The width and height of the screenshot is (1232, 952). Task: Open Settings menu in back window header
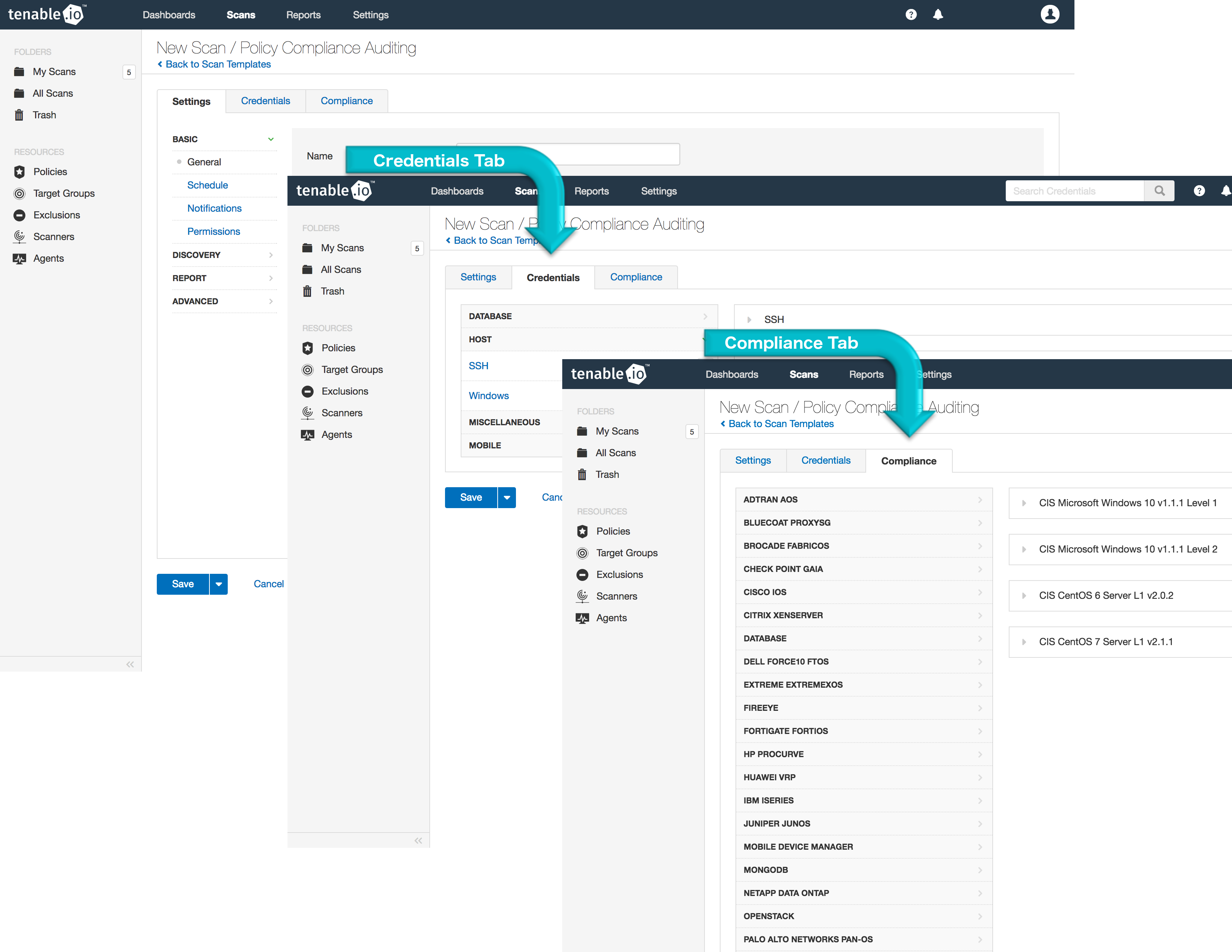371,15
